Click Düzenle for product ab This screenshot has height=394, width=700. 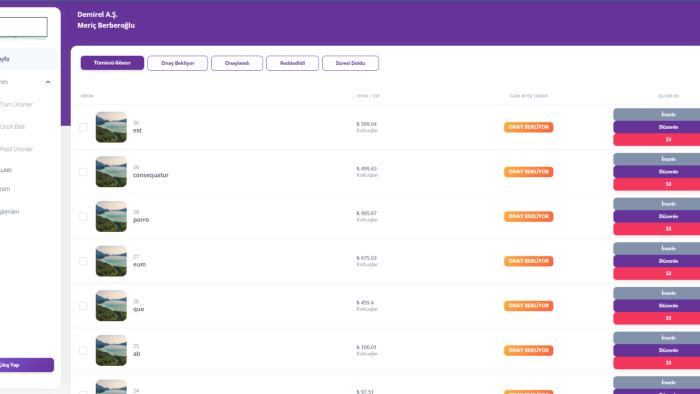click(x=657, y=350)
